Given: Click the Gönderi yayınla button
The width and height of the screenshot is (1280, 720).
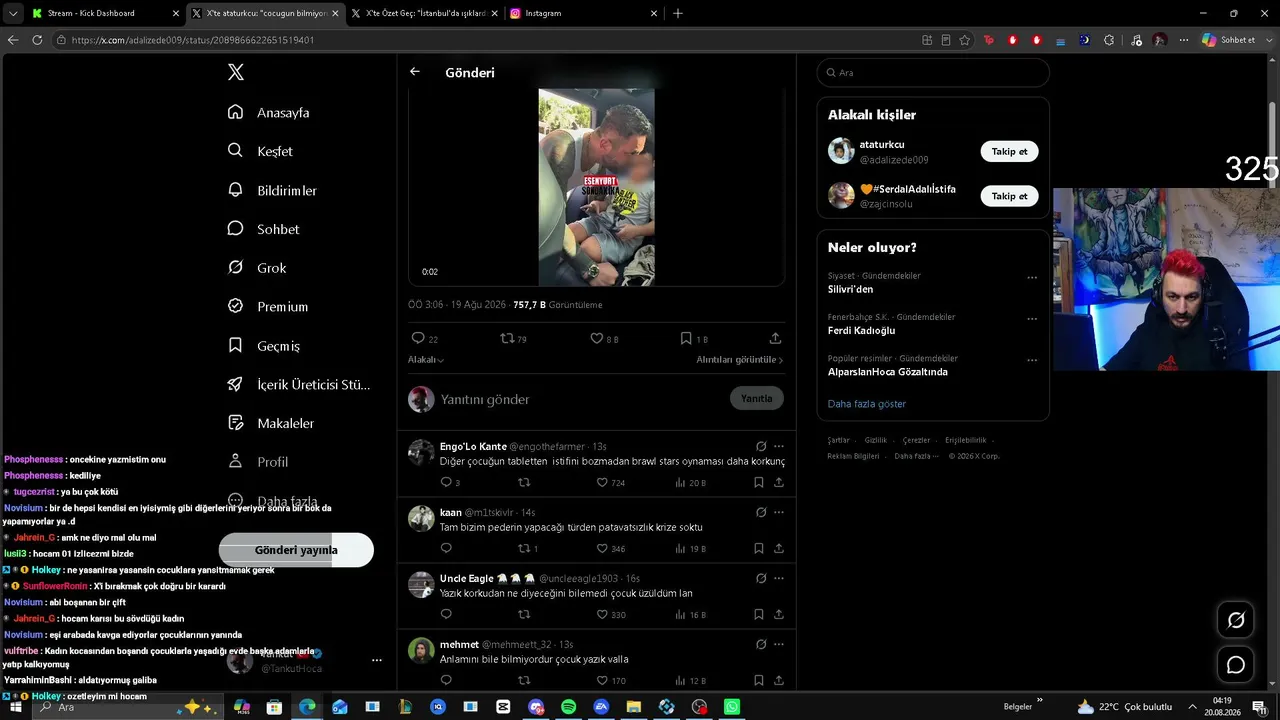Looking at the screenshot, I should [296, 550].
